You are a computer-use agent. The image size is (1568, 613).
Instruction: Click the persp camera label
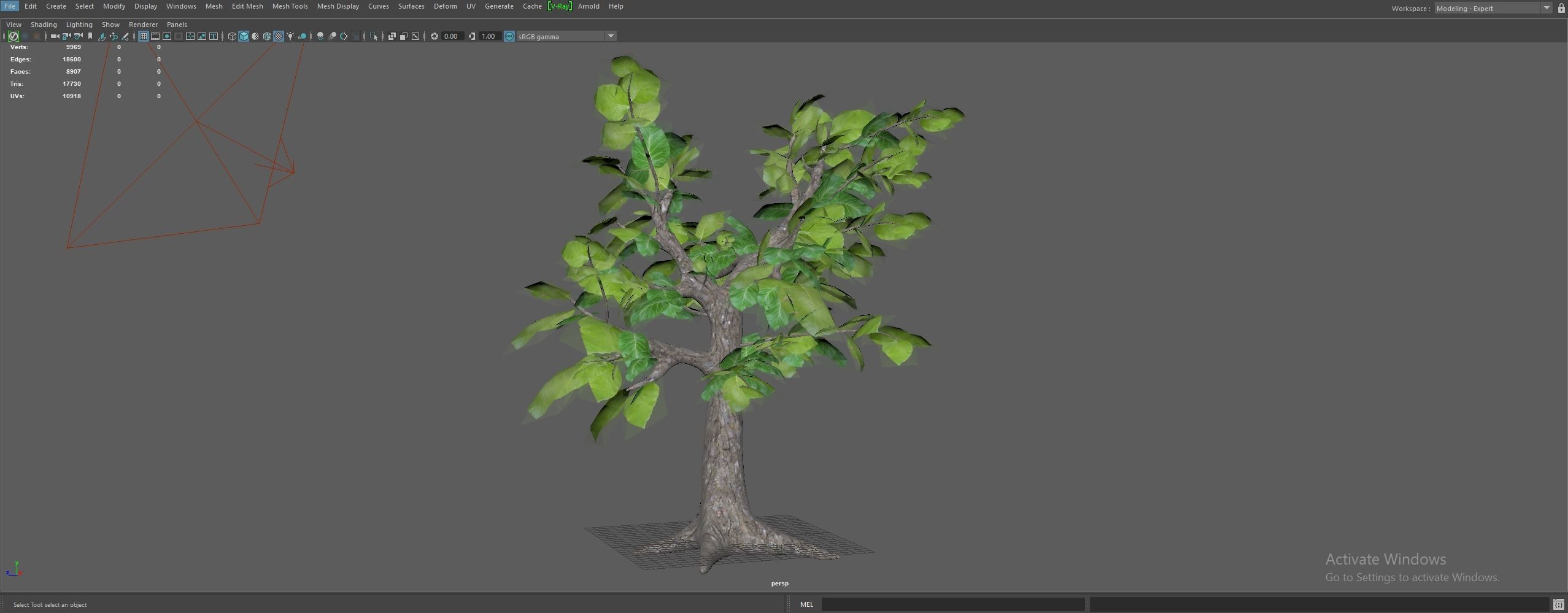779,584
